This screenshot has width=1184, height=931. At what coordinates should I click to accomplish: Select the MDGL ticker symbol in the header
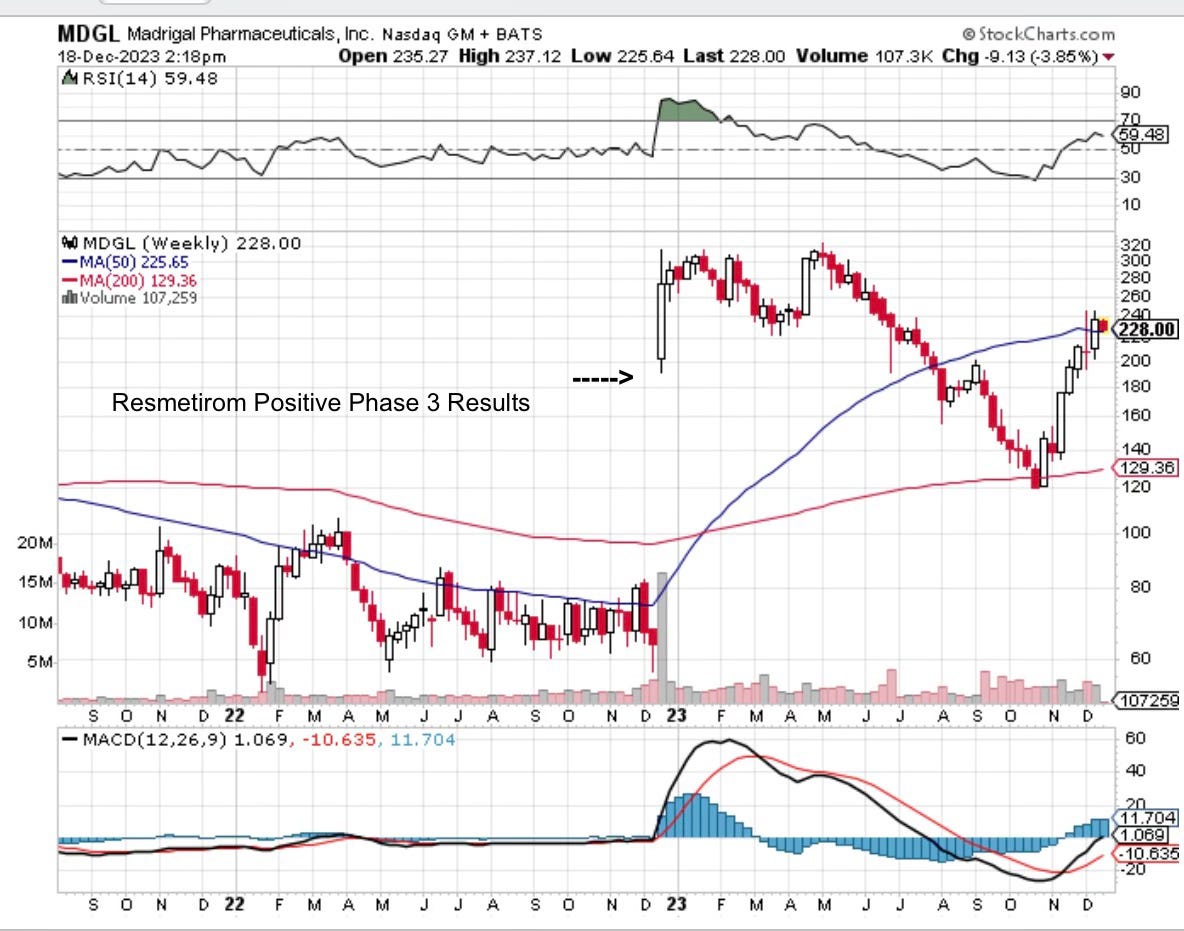88,34
